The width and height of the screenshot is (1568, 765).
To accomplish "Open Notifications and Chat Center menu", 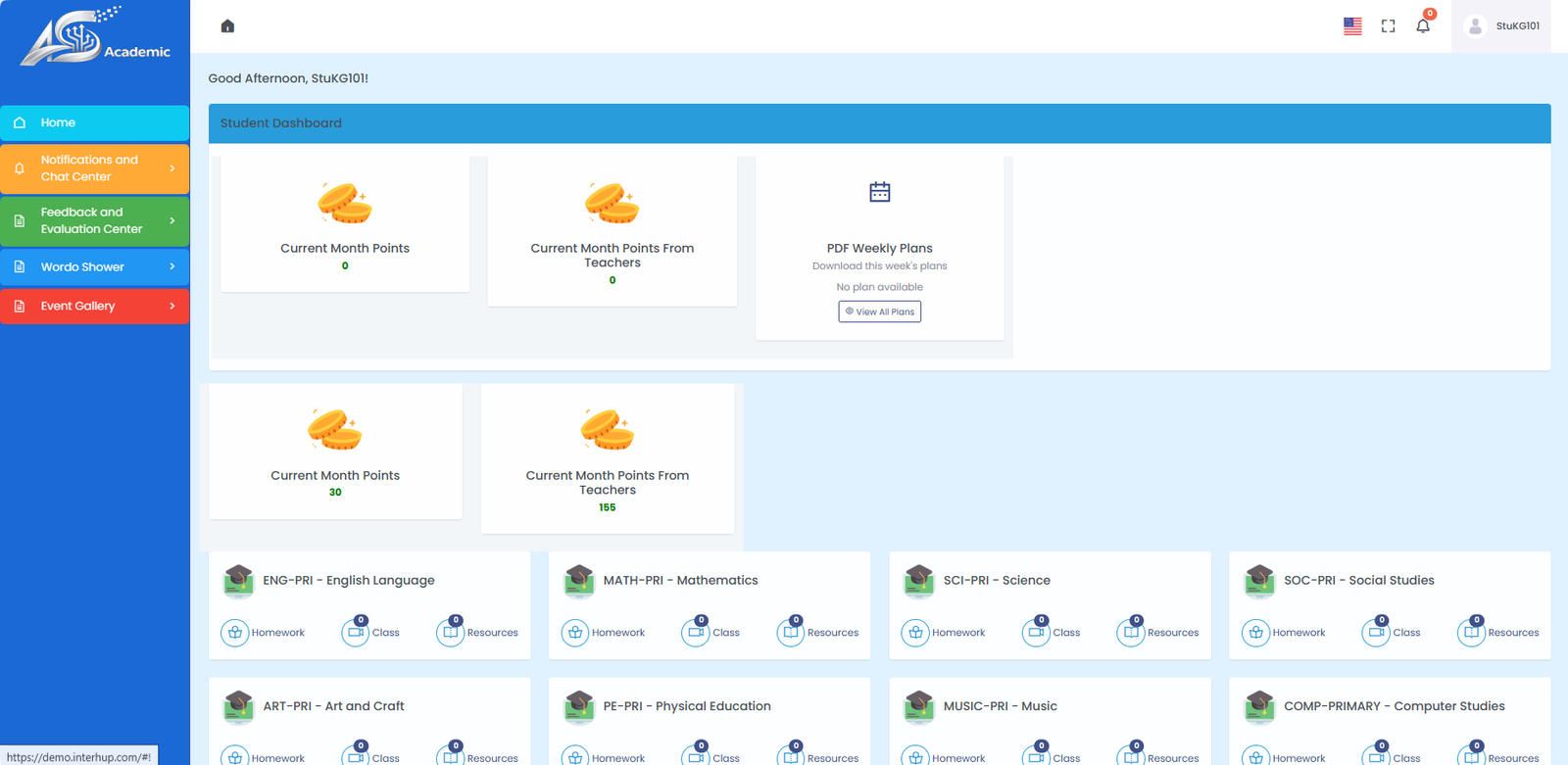I will pyautogui.click(x=94, y=168).
